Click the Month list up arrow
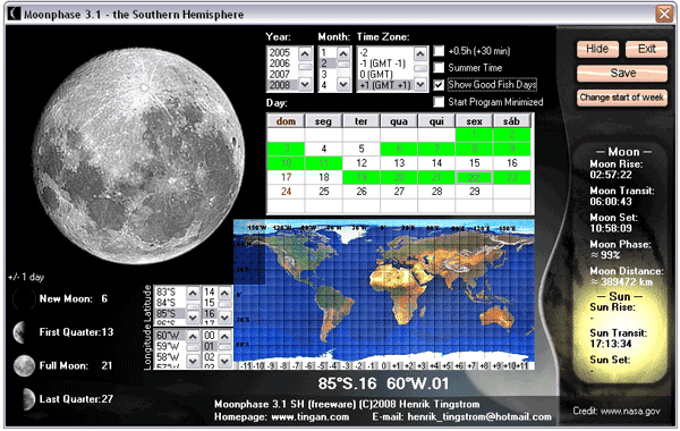The height and width of the screenshot is (431, 680). (343, 53)
